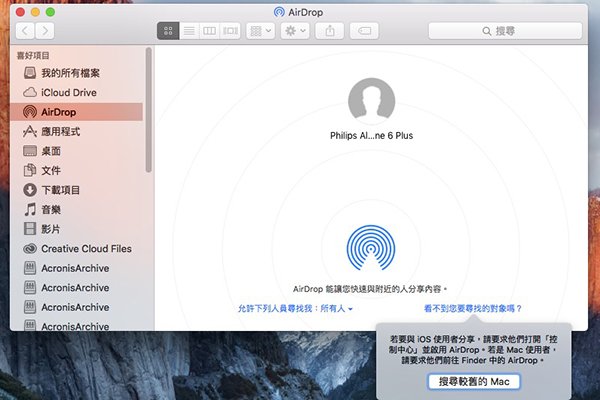Click the iCloud Drive cloud icon
Image resolution: width=600 pixels, height=400 pixels.
pyautogui.click(x=30, y=92)
